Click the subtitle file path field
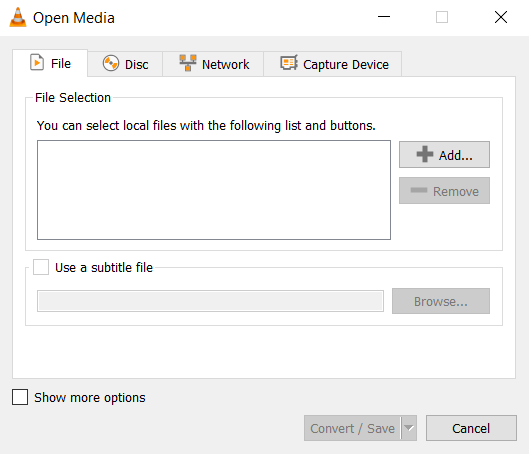529x454 pixels. point(210,301)
